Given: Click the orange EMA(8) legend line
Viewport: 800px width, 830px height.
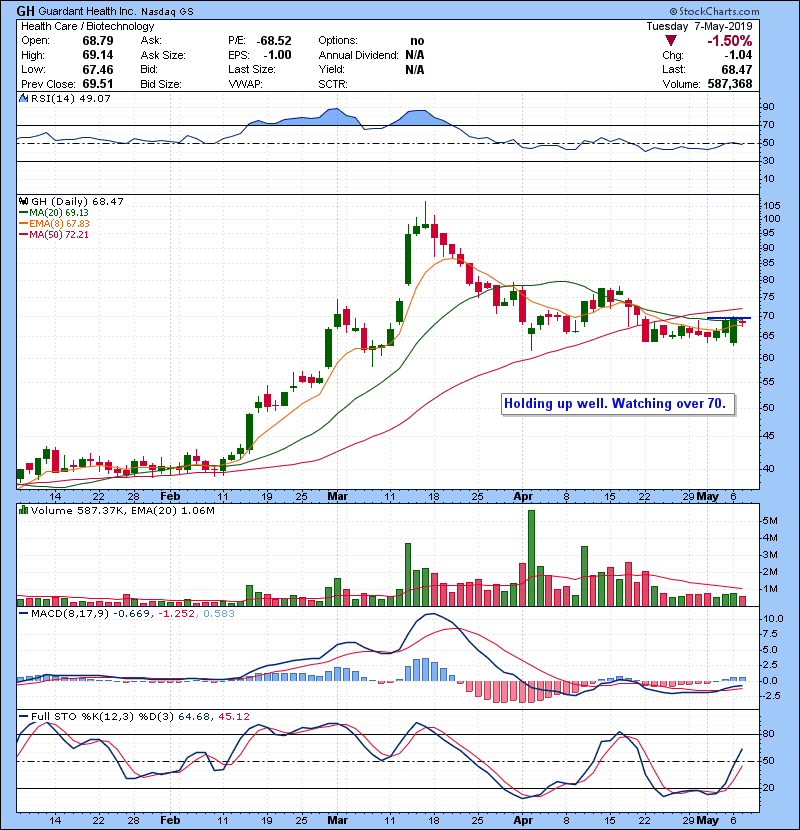Looking at the screenshot, I should [x=24, y=224].
